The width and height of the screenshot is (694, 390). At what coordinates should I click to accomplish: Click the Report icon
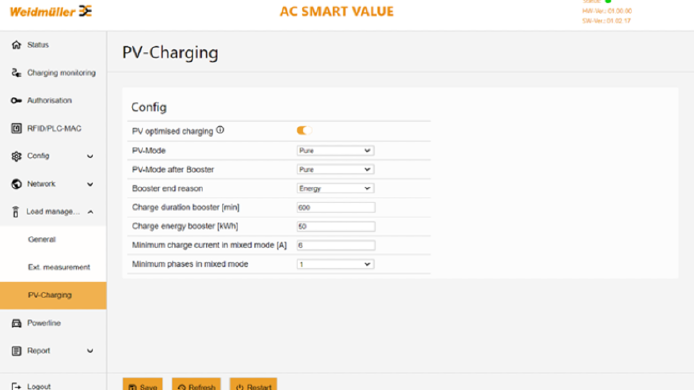[16, 351]
